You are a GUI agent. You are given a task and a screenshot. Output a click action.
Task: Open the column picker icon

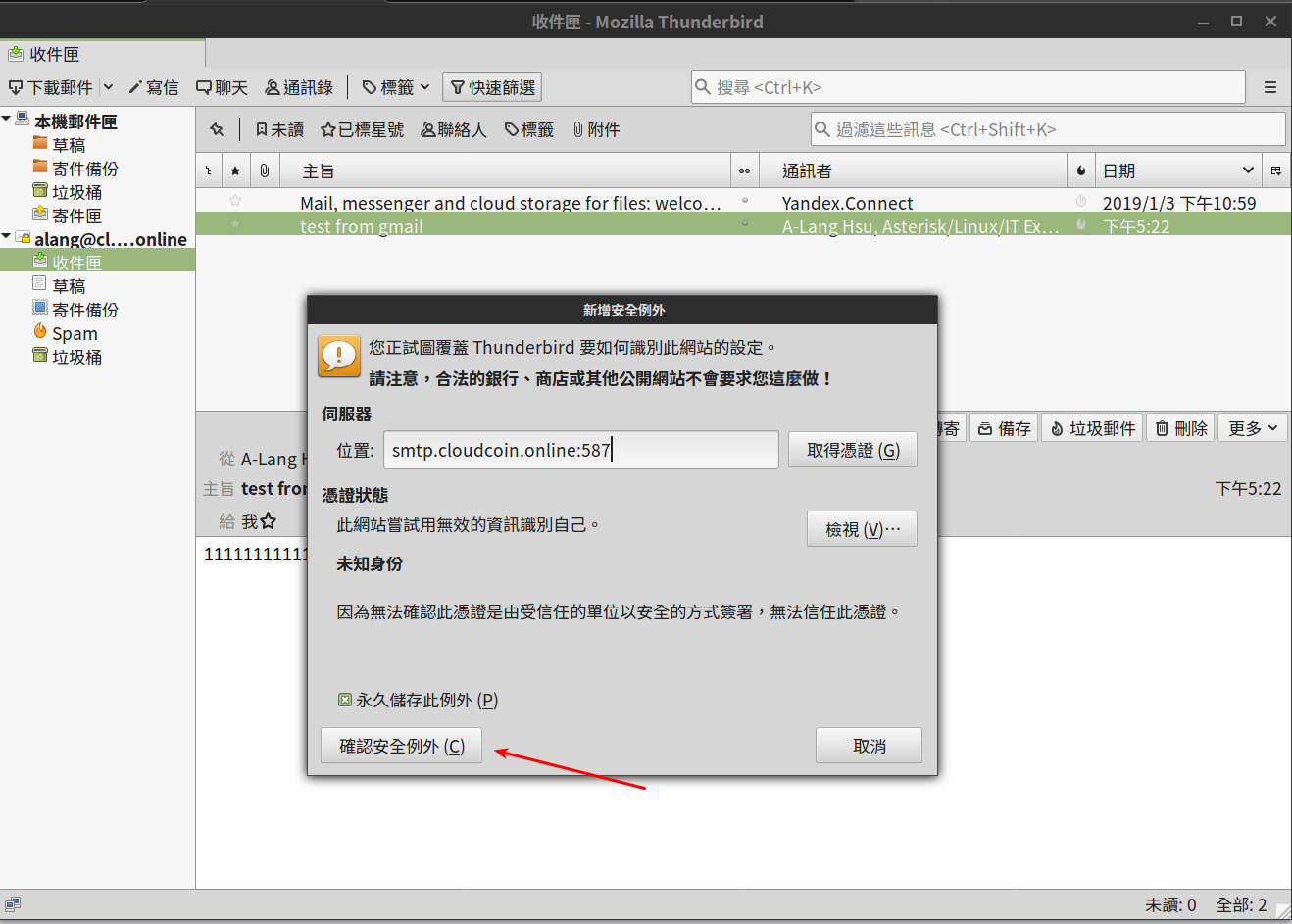click(x=1276, y=170)
